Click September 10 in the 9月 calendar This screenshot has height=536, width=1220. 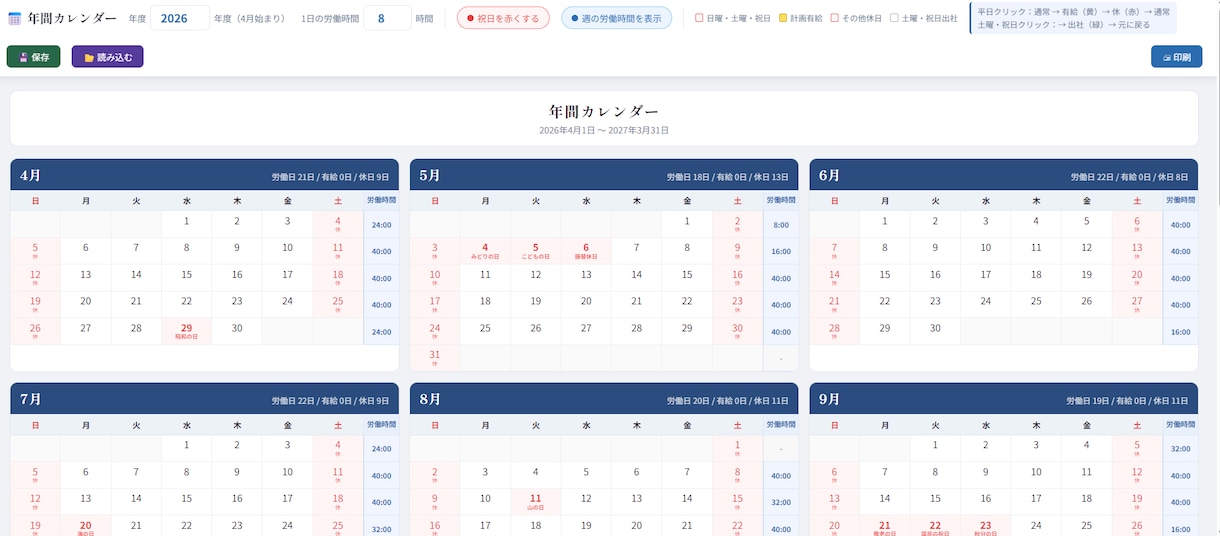pos(1036,474)
